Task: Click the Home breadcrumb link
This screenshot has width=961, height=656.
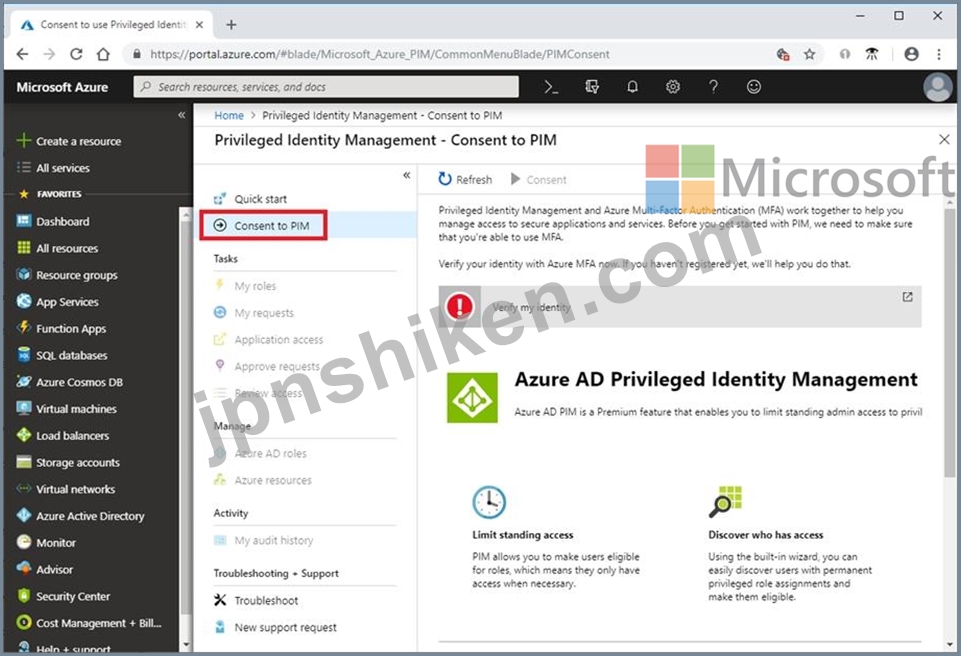Action: tap(229, 115)
